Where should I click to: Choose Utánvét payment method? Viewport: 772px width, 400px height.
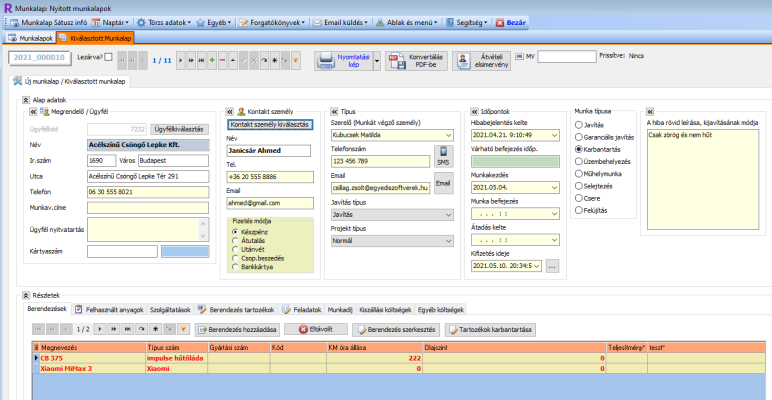click(235, 249)
